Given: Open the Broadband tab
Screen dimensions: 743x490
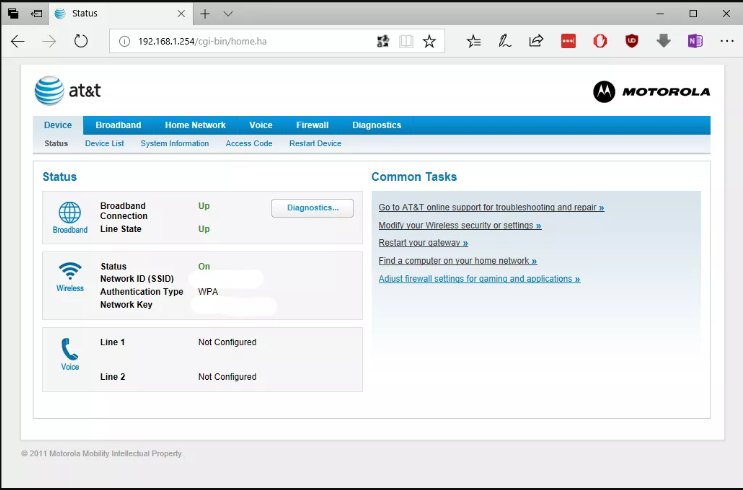Looking at the screenshot, I should 118,125.
